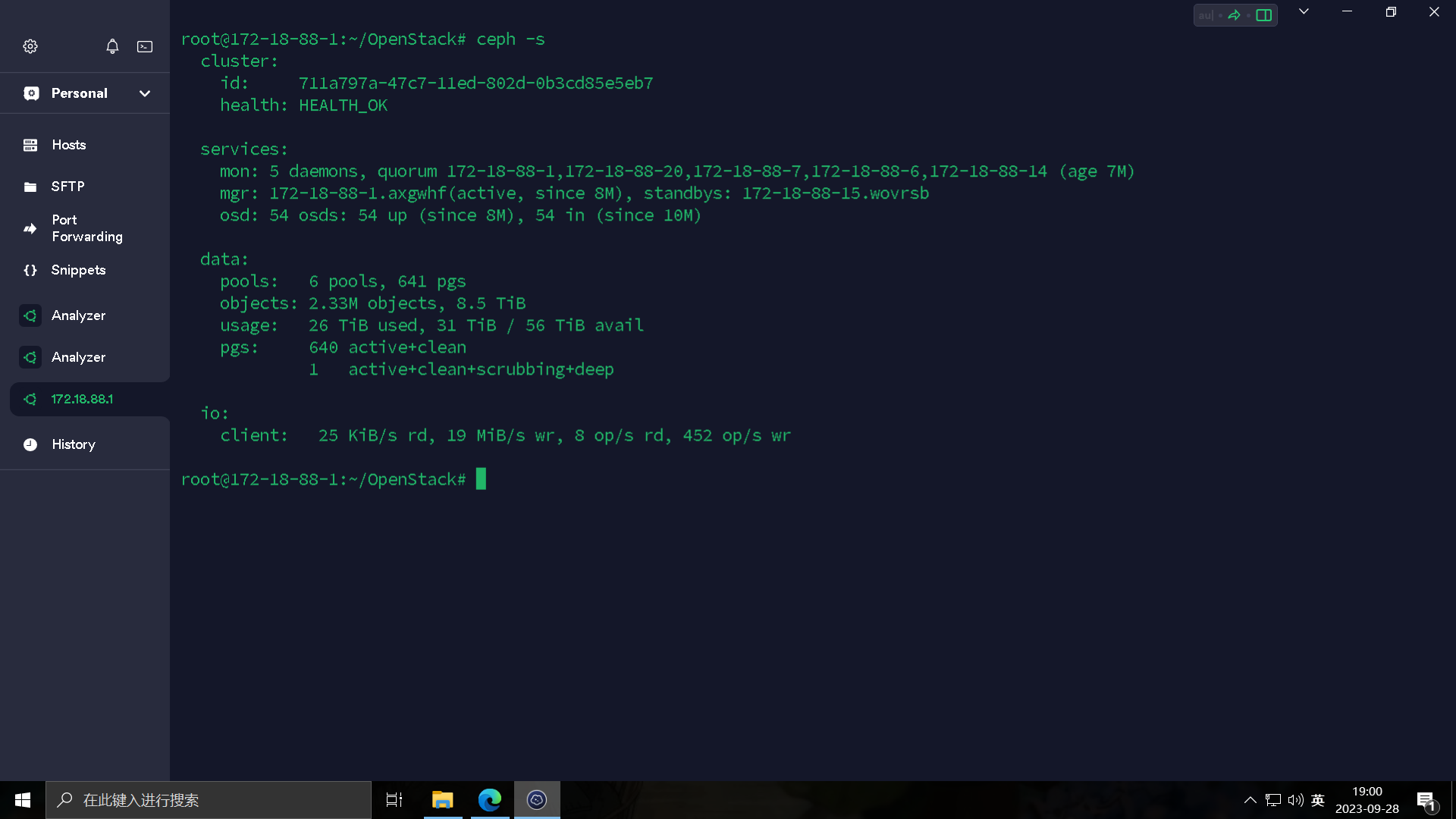
Task: Click the first Analyzer Ubuntu icon
Action: click(30, 315)
